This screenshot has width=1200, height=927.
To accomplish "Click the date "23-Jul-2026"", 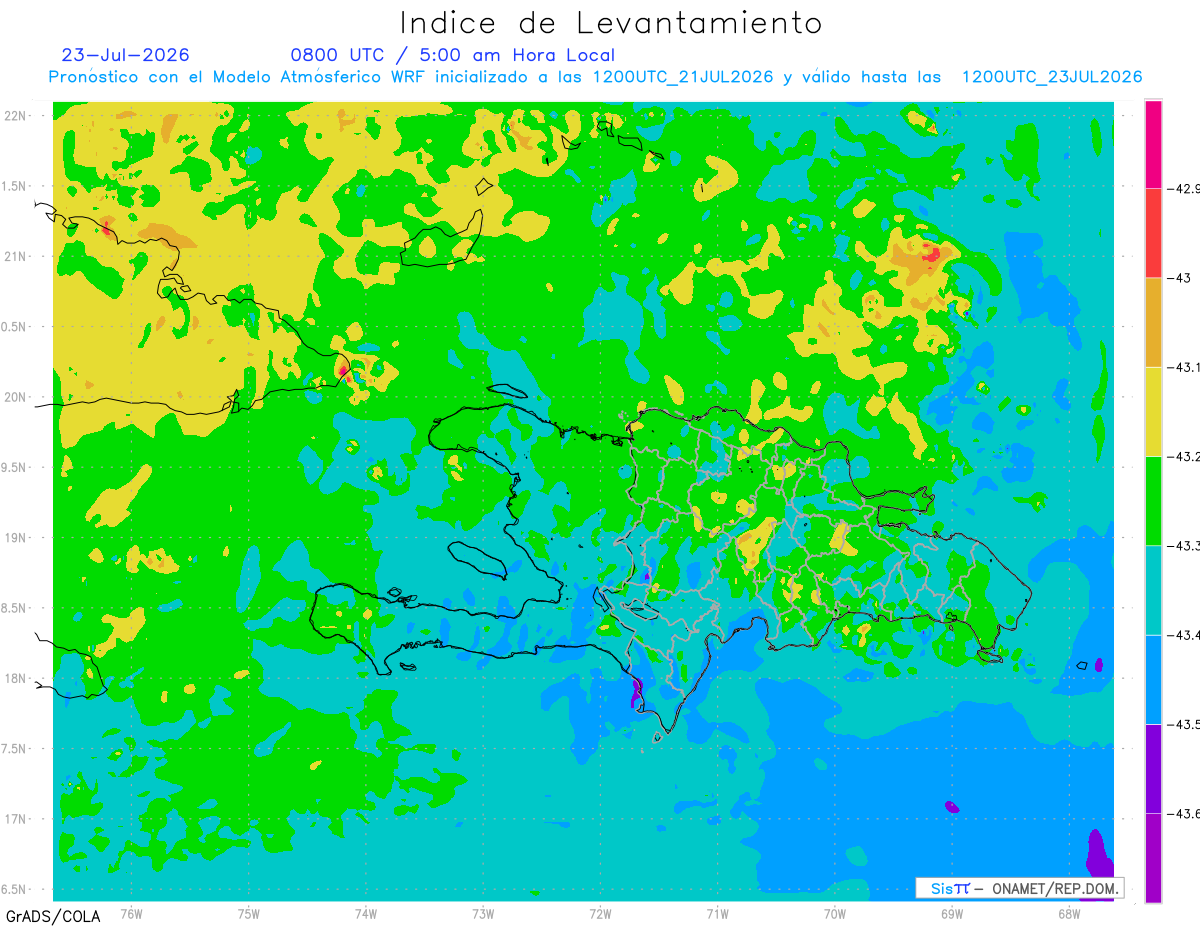I will click(x=125, y=55).
